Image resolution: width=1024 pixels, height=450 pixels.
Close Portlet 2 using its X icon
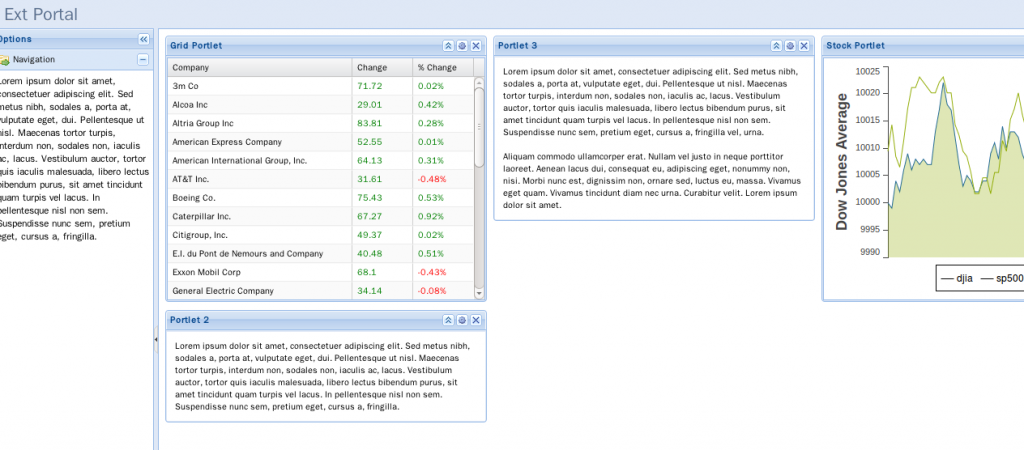476,320
